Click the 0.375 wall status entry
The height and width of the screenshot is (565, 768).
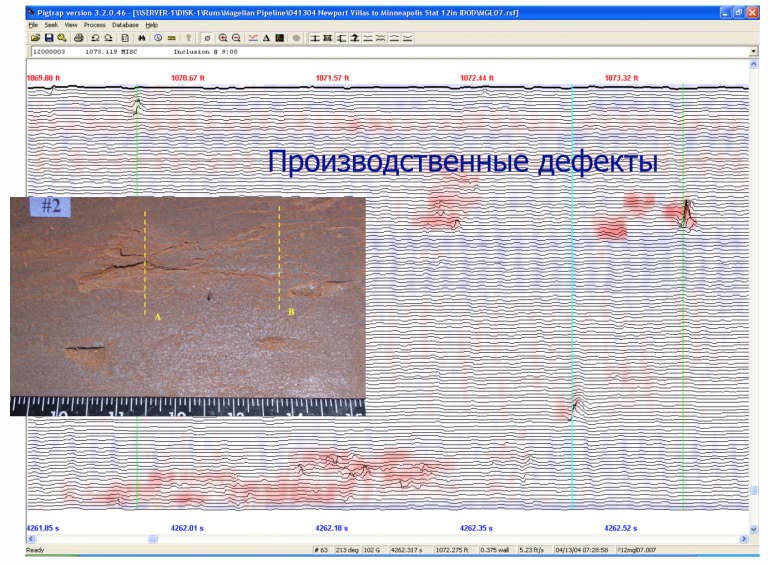[495, 550]
